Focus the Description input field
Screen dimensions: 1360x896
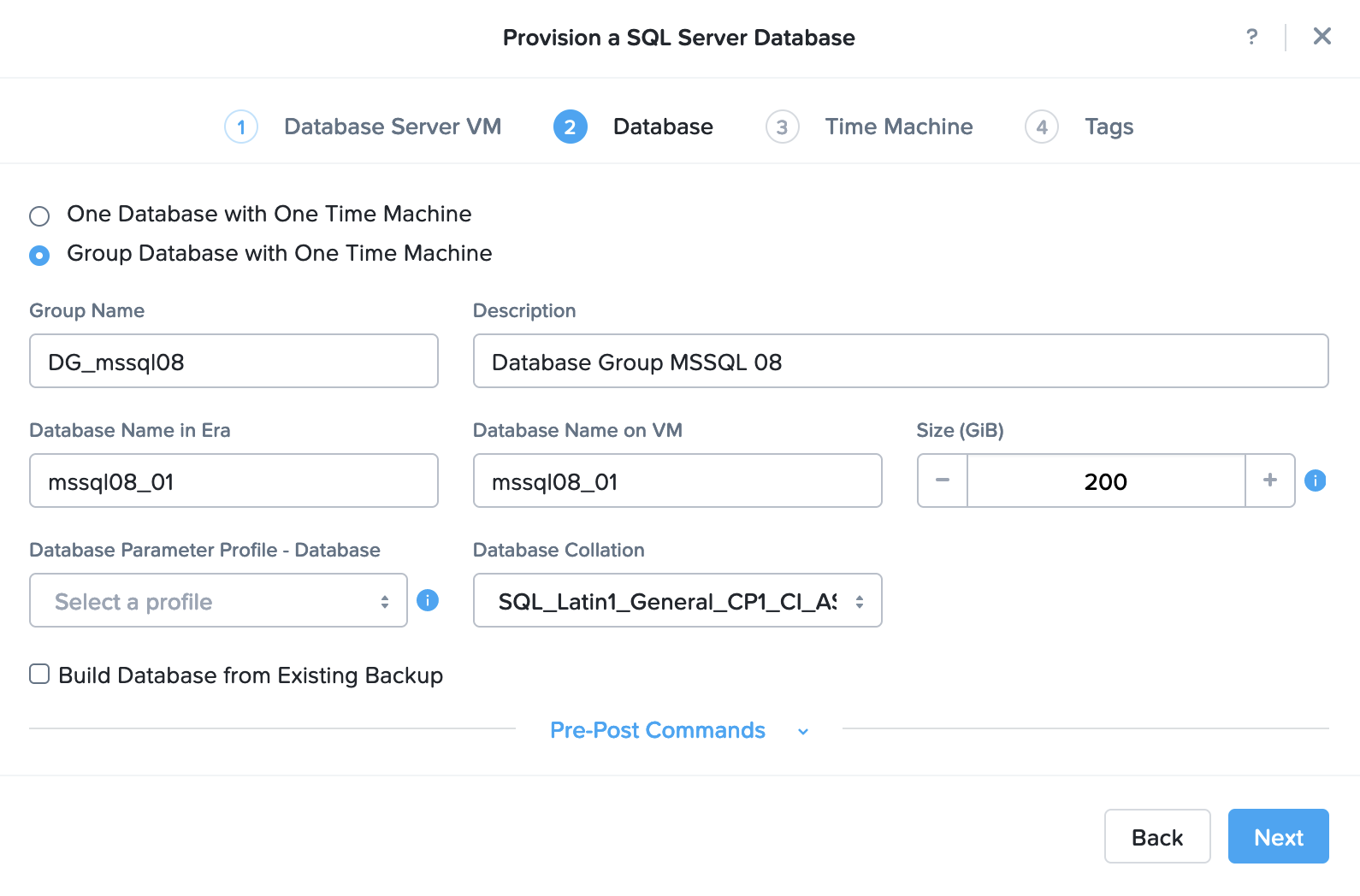coord(901,361)
